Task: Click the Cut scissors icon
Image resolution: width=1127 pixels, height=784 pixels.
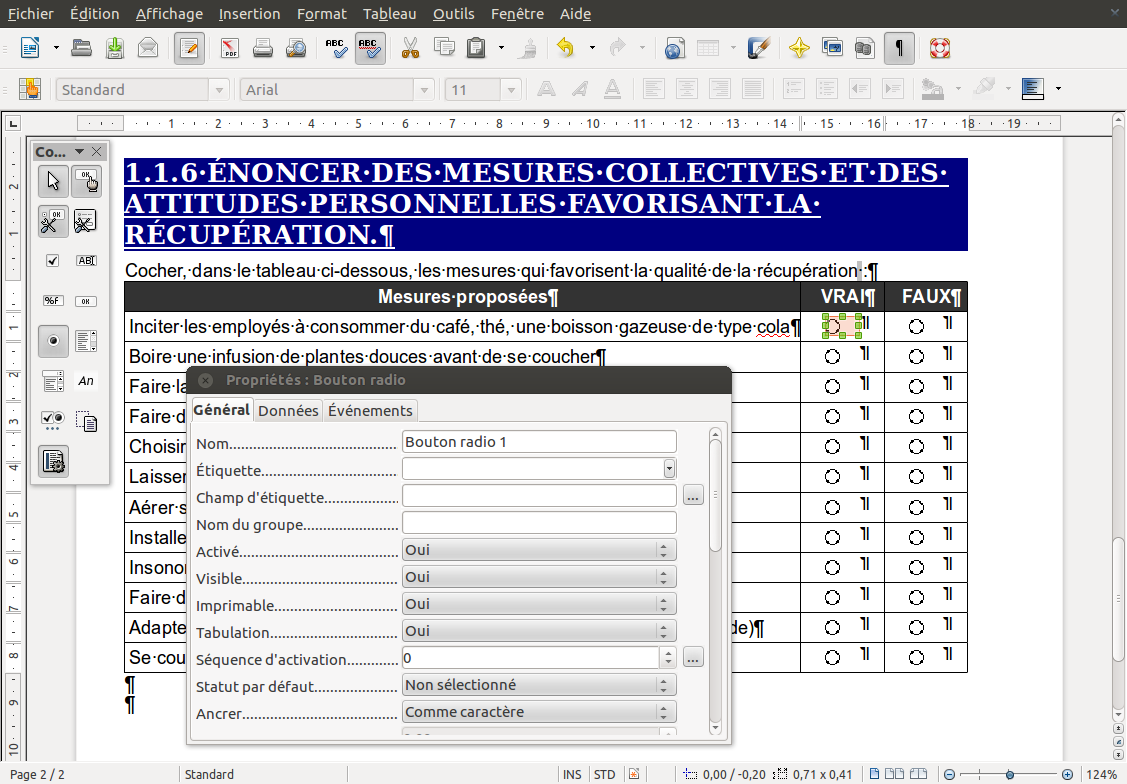Action: [409, 47]
